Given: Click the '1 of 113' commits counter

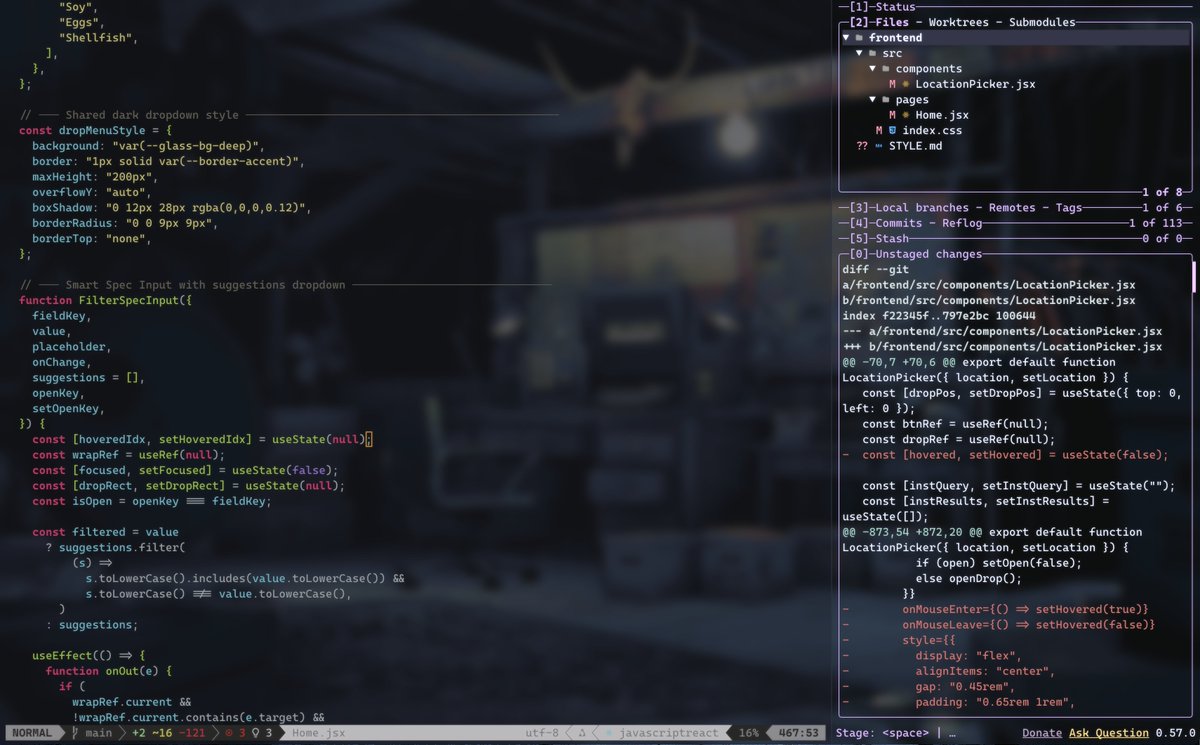Looking at the screenshot, I should 1154,223.
